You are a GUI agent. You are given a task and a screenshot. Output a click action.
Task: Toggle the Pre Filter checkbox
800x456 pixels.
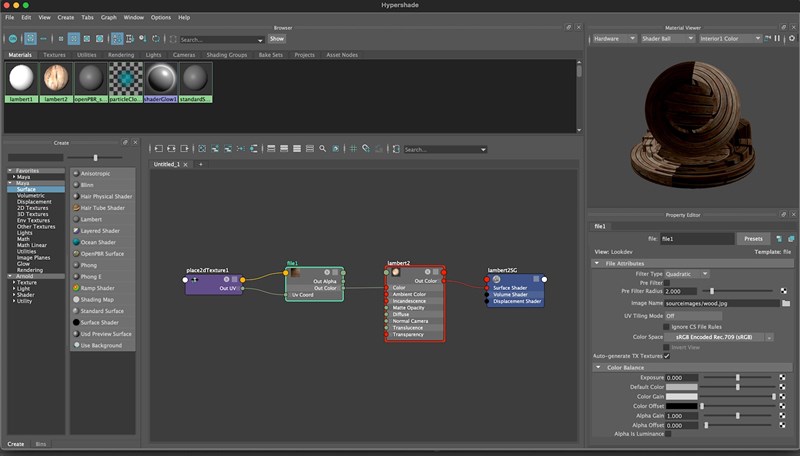[x=668, y=282]
